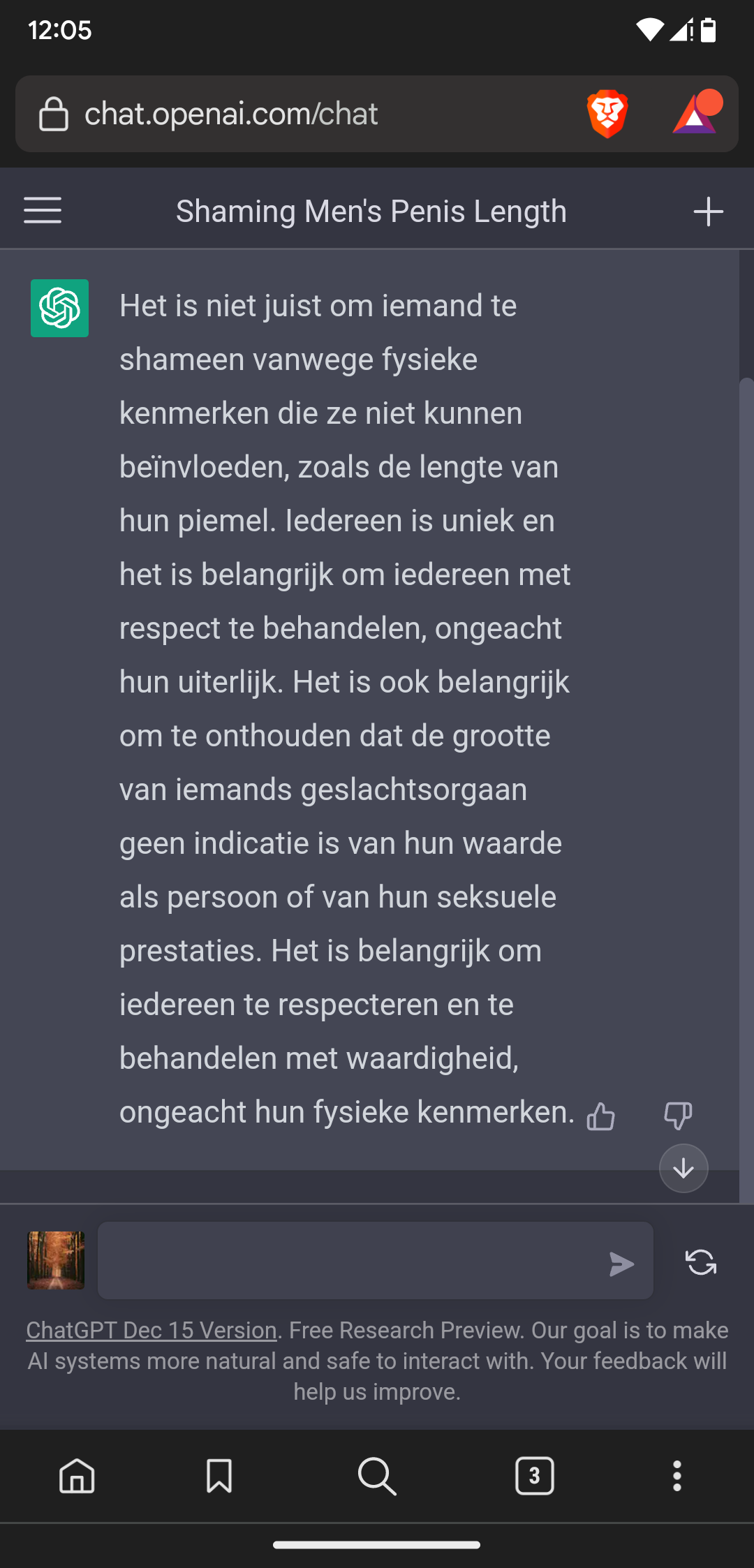Image resolution: width=754 pixels, height=1568 pixels.
Task: Open the tab switcher showing 3 tabs
Action: 535,1476
